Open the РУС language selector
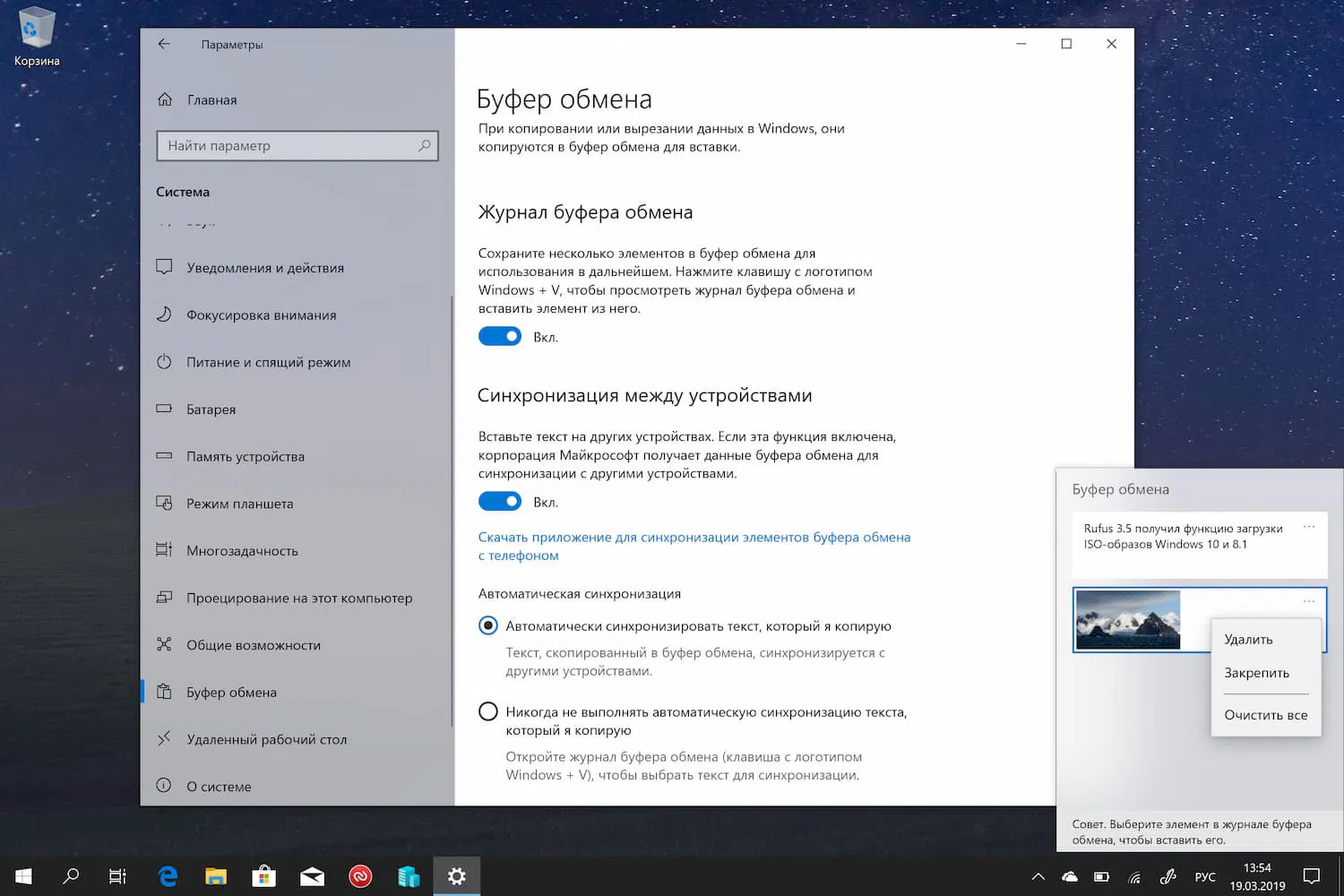1344x896 pixels. pos(1205,875)
